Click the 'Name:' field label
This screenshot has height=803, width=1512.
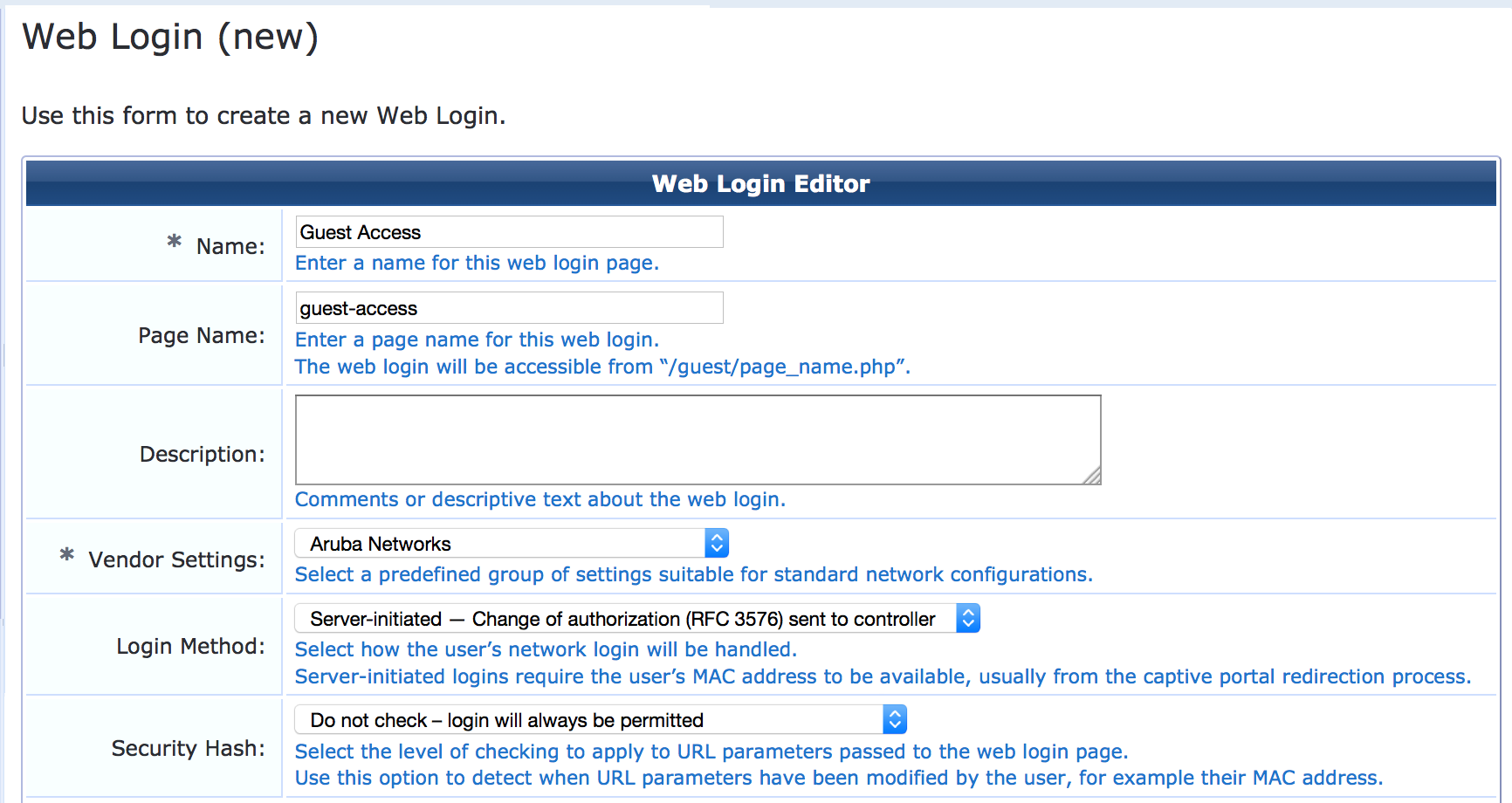tap(230, 246)
